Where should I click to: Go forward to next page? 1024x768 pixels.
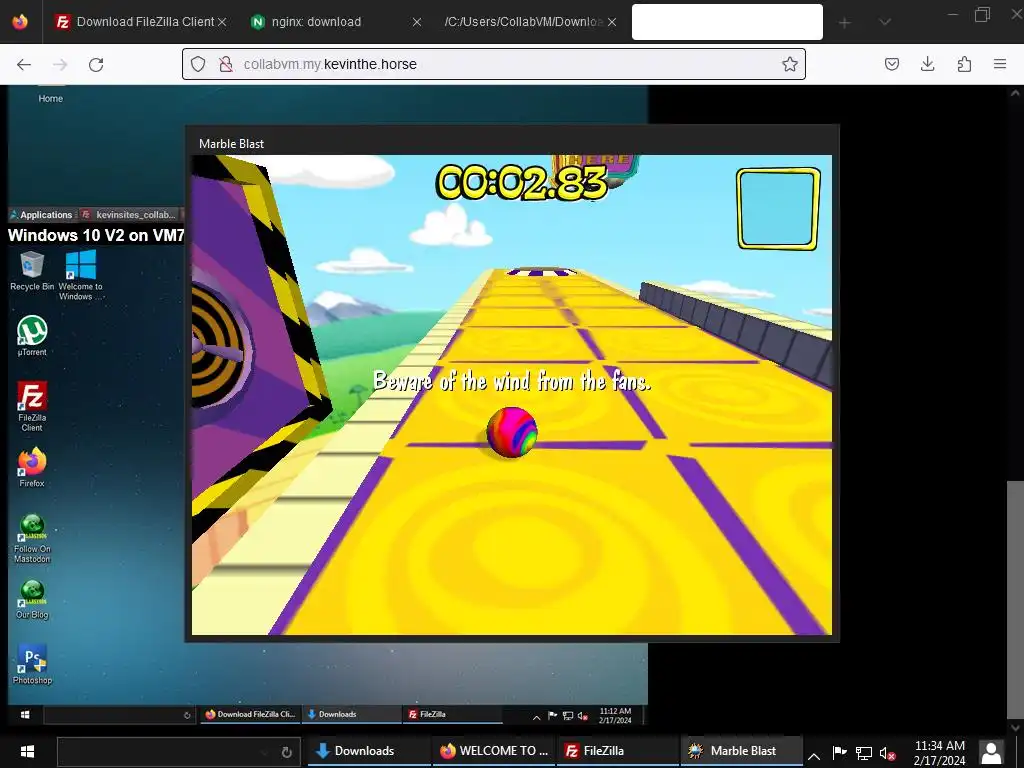(60, 64)
